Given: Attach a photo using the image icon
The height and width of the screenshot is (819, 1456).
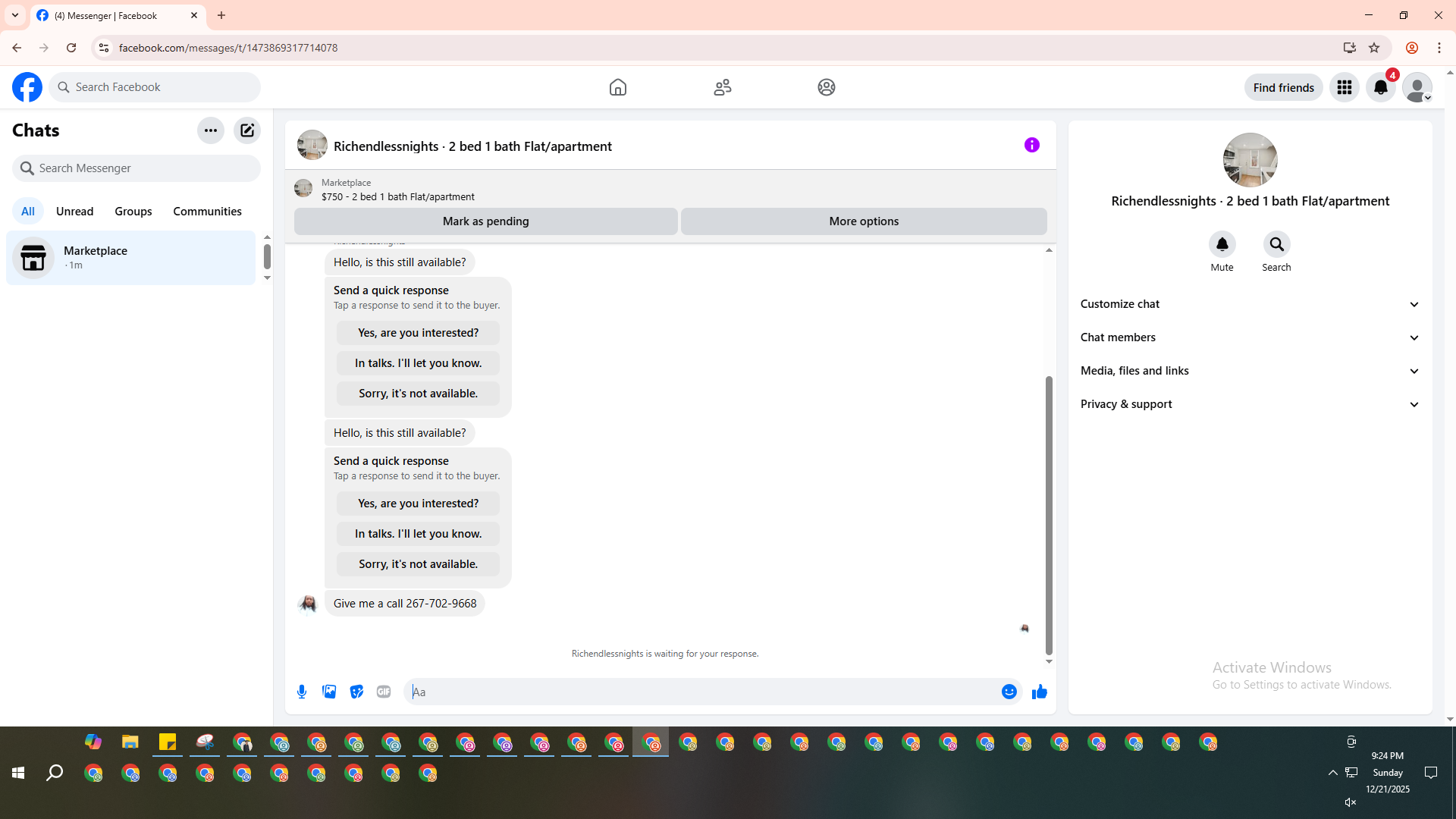Looking at the screenshot, I should tap(329, 692).
